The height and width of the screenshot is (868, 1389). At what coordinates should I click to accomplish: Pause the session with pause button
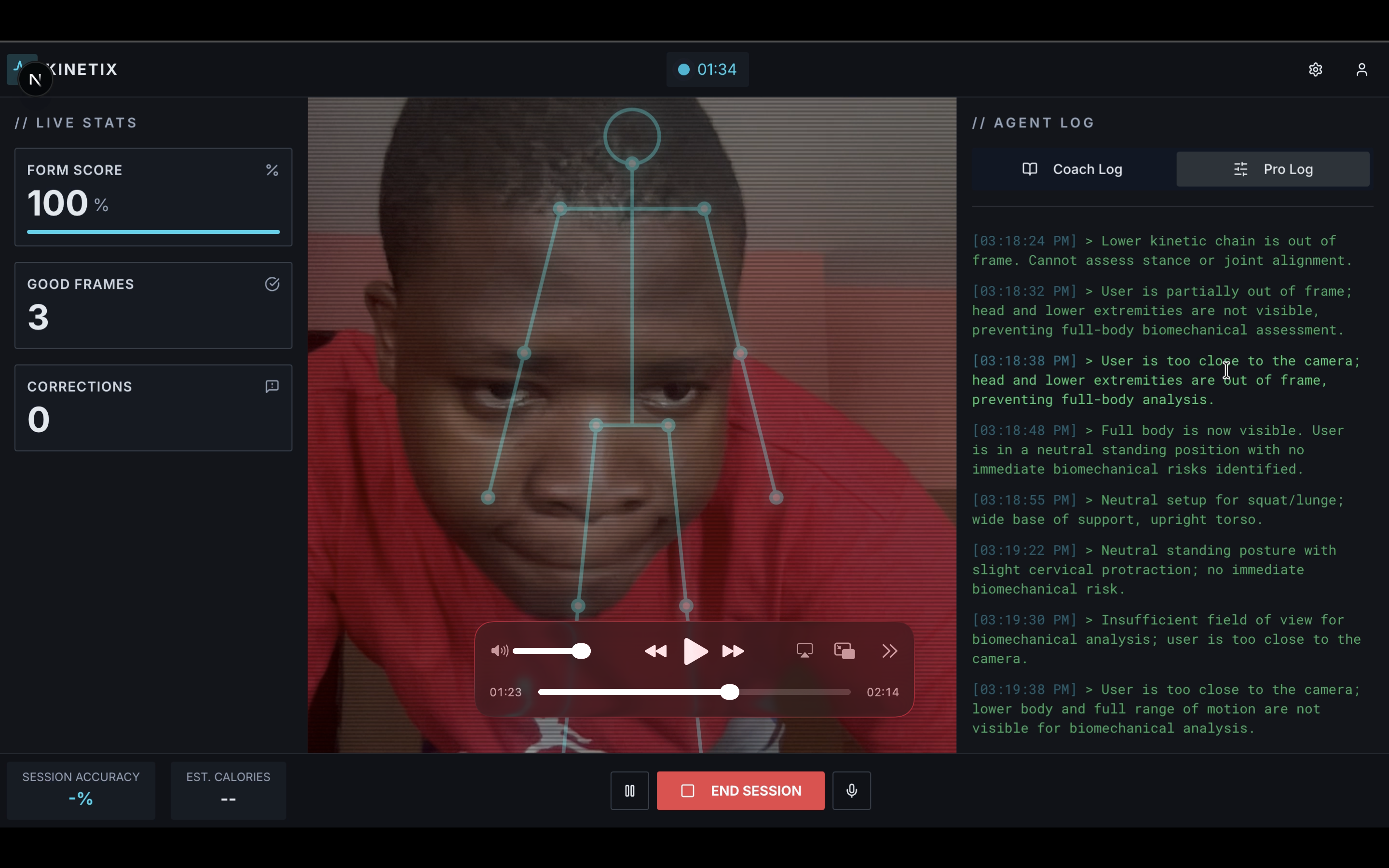[x=630, y=790]
